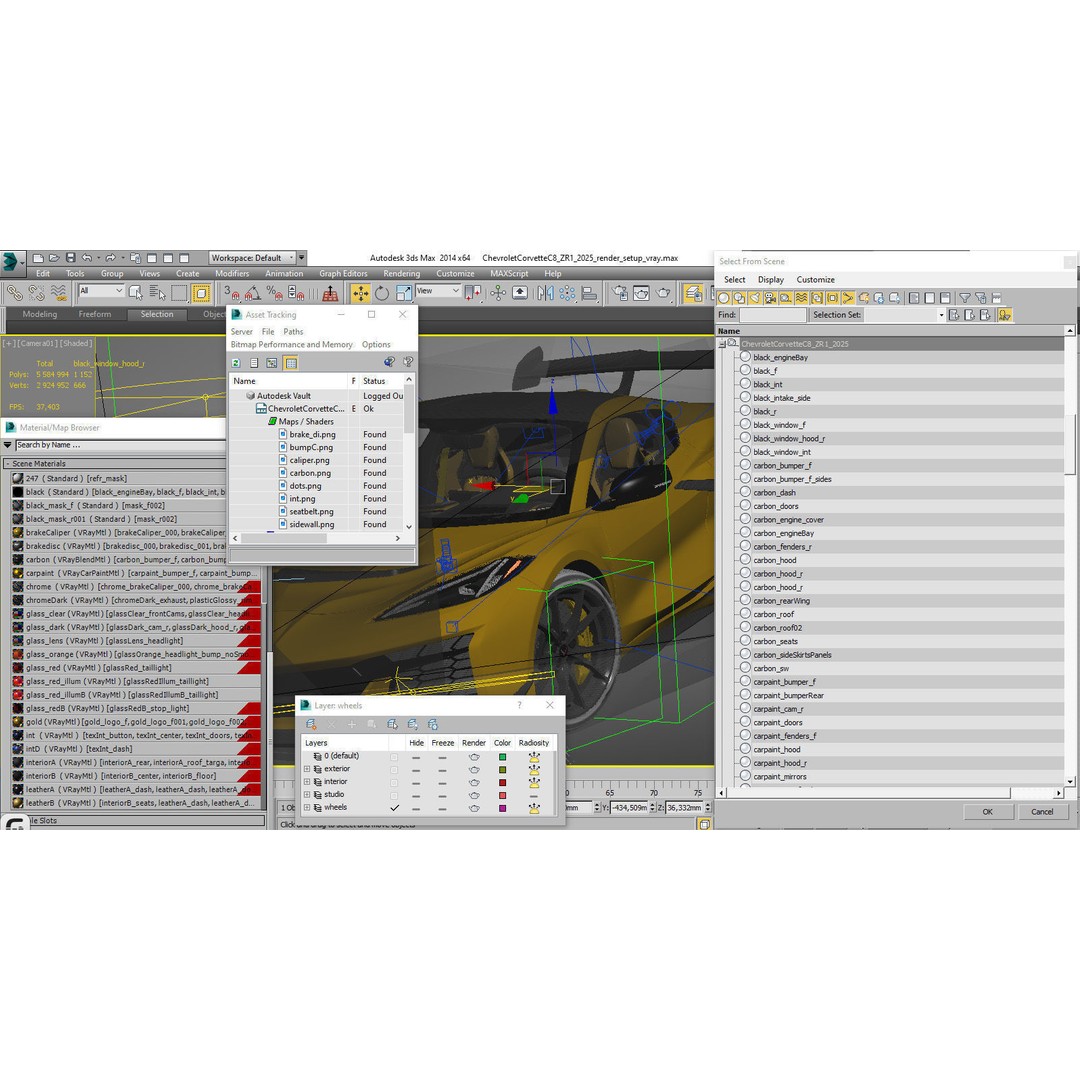
Task: Click Undo arrow in quick access toolbar
Action: [x=87, y=258]
